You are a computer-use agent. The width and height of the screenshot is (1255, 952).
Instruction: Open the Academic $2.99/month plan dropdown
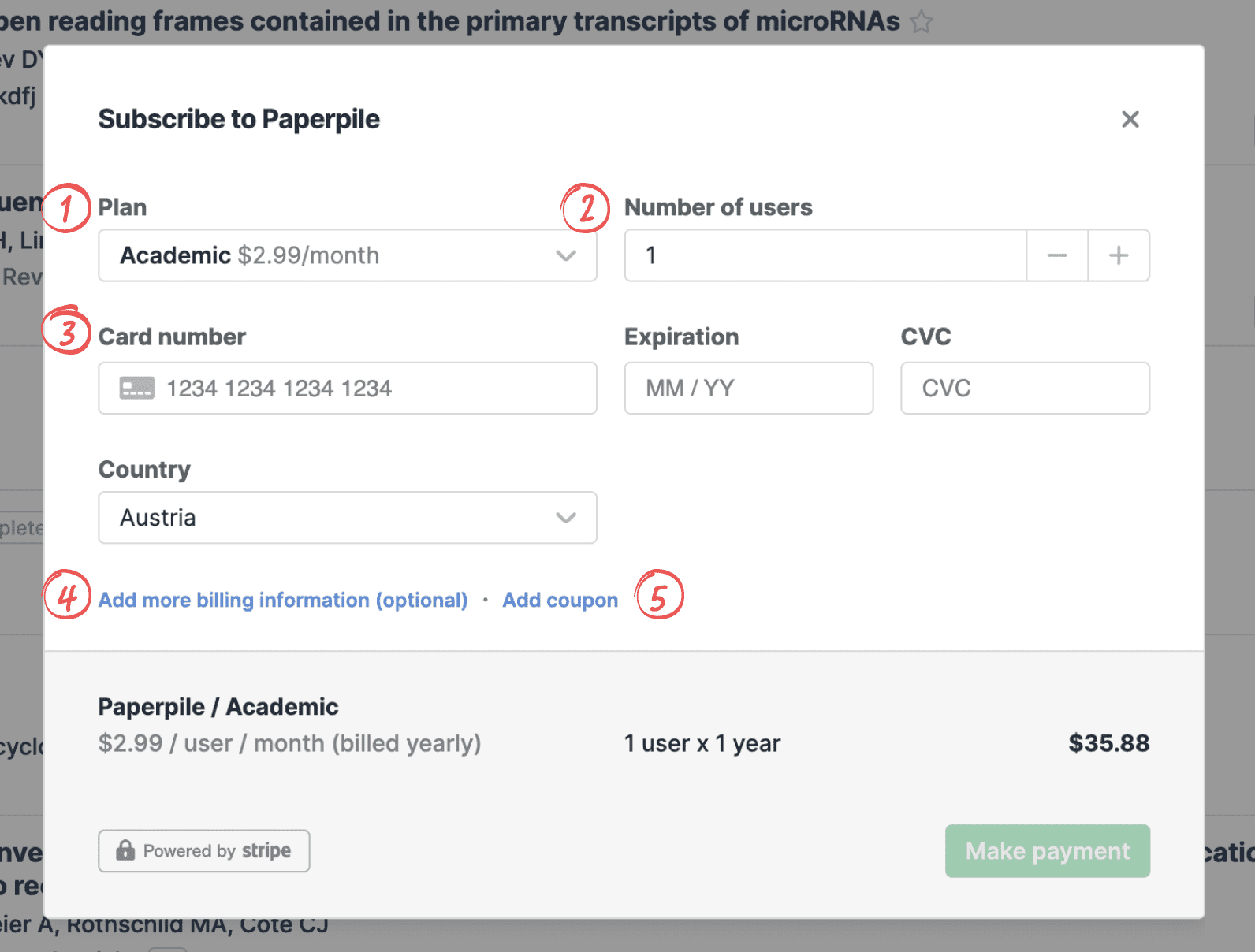click(347, 255)
